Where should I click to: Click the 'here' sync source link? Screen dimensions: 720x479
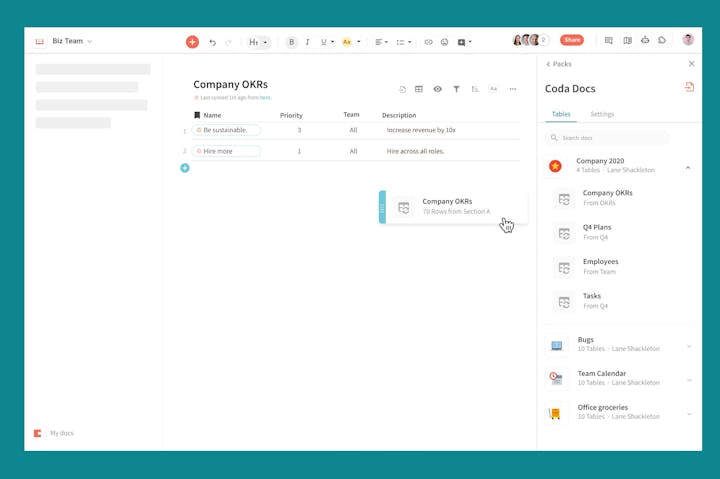pyautogui.click(x=265, y=98)
